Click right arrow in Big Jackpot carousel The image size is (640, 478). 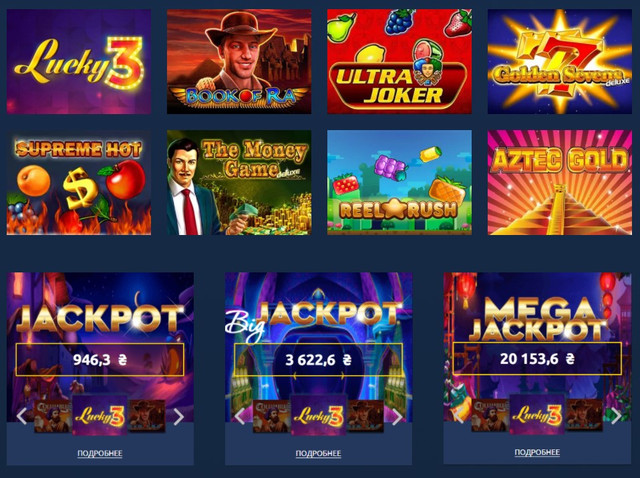(x=397, y=416)
